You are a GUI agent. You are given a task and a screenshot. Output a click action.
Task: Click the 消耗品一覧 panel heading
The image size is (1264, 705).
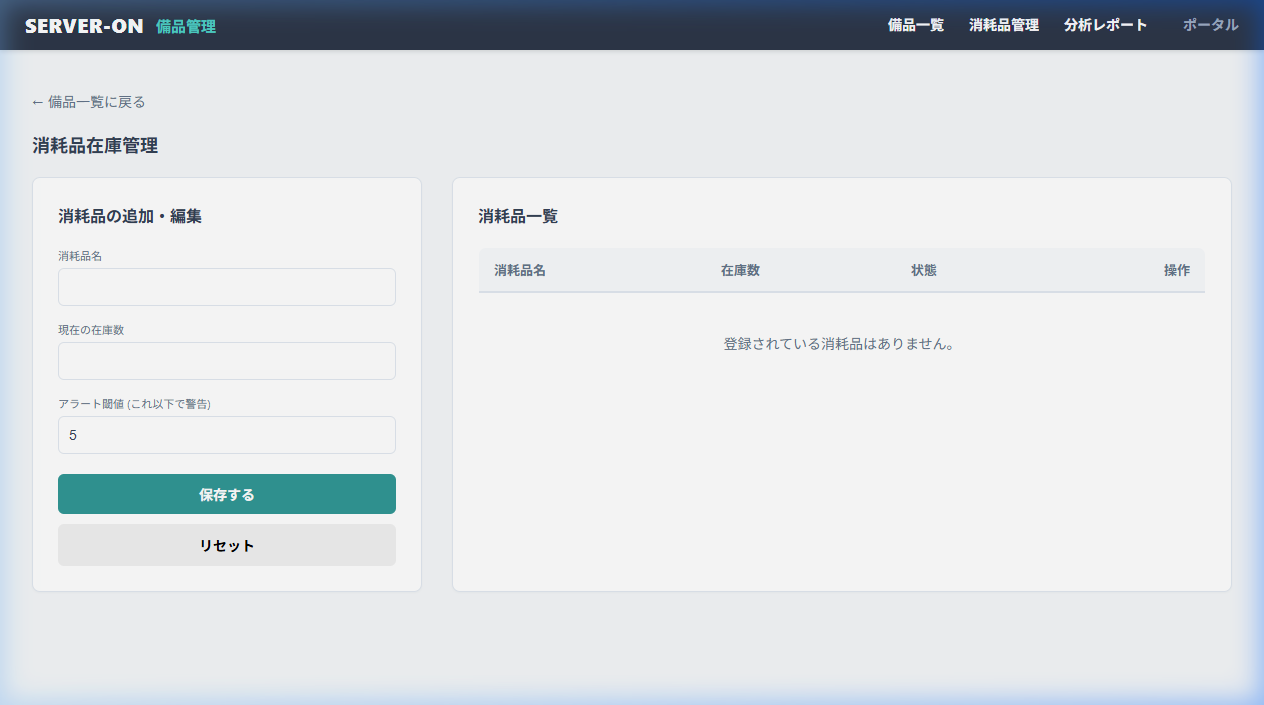point(517,216)
